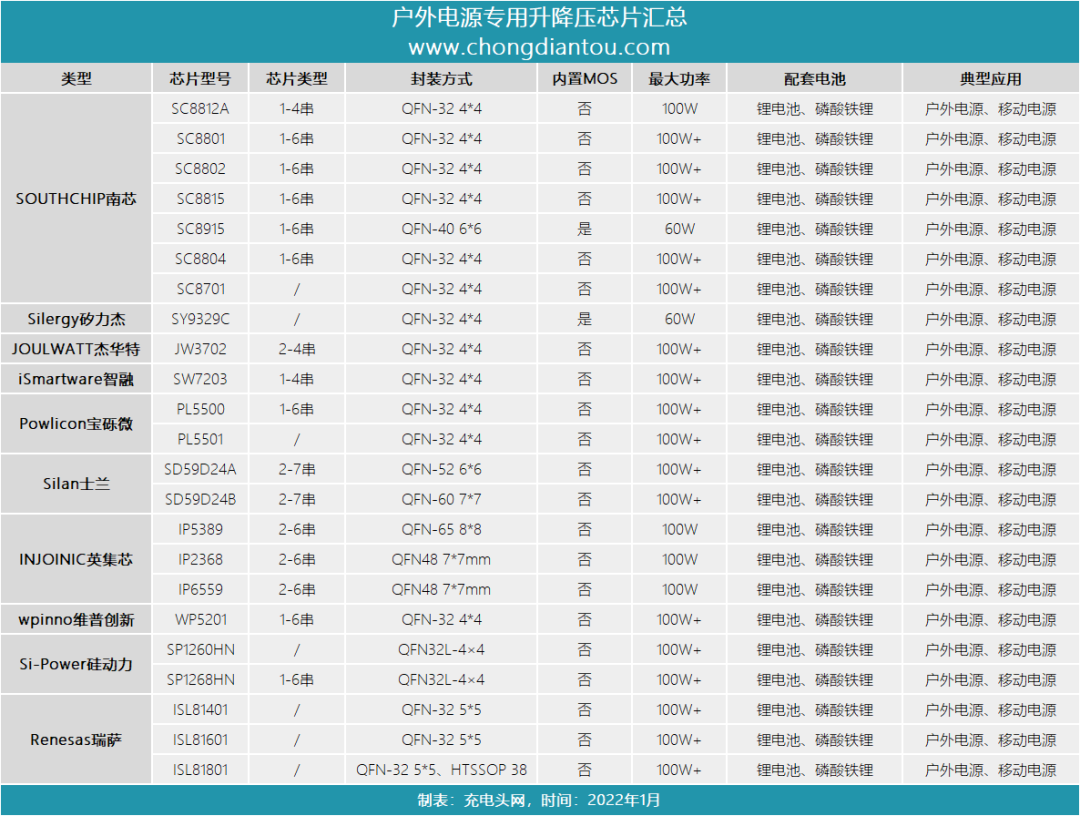
Task: Select the QFN-52 6*6 package cell
Action: pos(442,469)
